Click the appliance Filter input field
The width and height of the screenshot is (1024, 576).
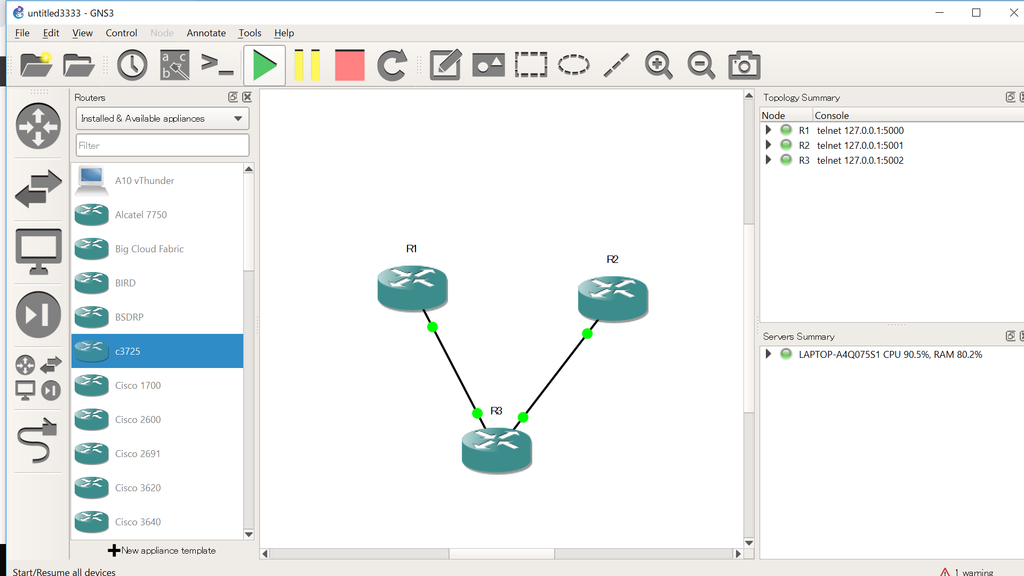[x=162, y=146]
